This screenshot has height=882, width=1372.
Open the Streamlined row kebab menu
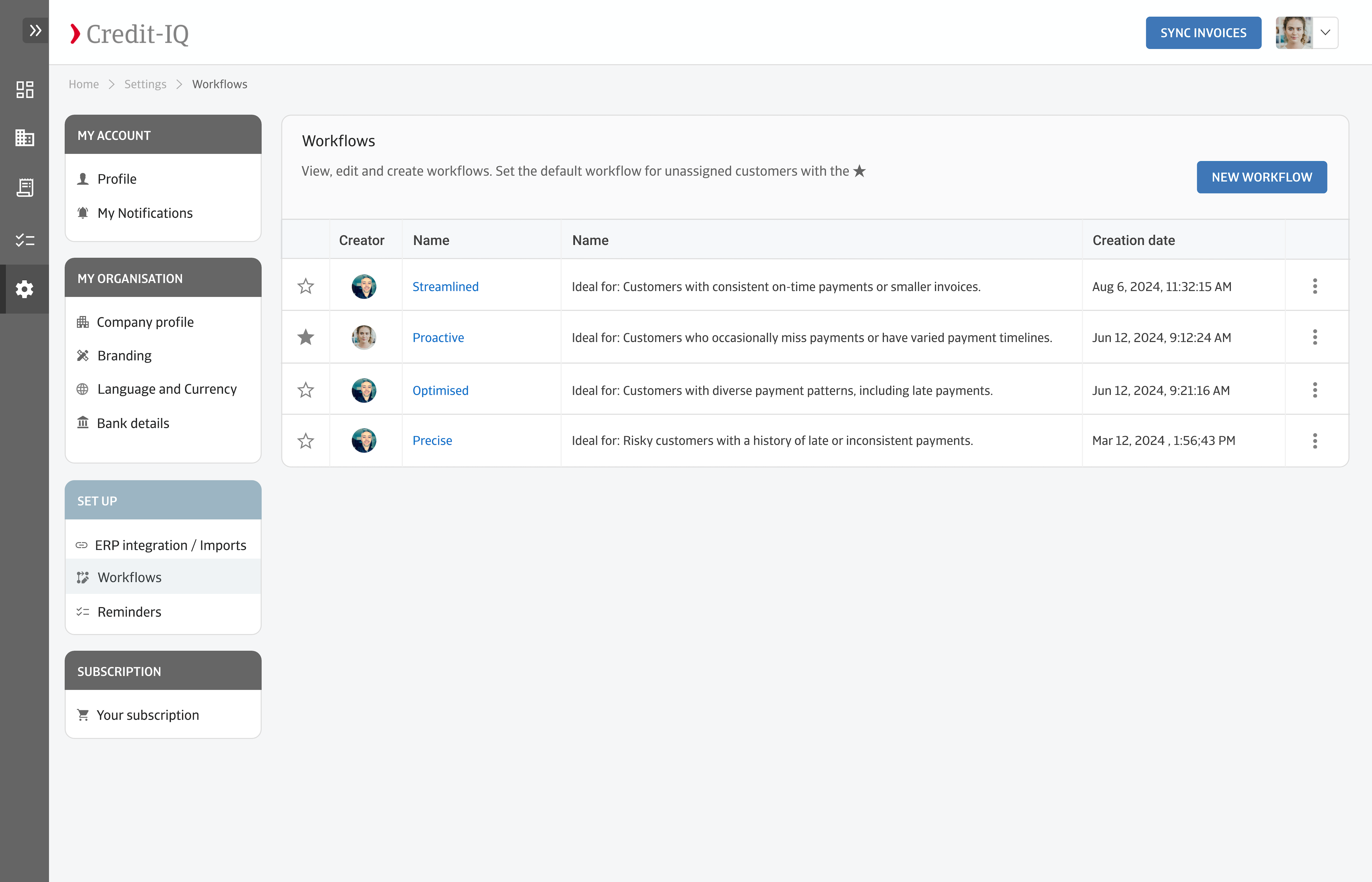[x=1315, y=286]
